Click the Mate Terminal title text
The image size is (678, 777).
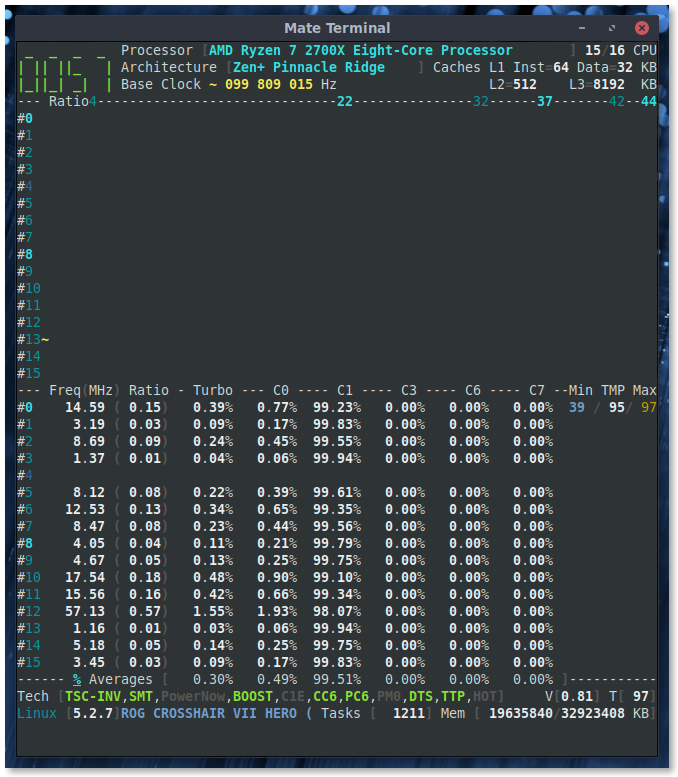point(337,28)
